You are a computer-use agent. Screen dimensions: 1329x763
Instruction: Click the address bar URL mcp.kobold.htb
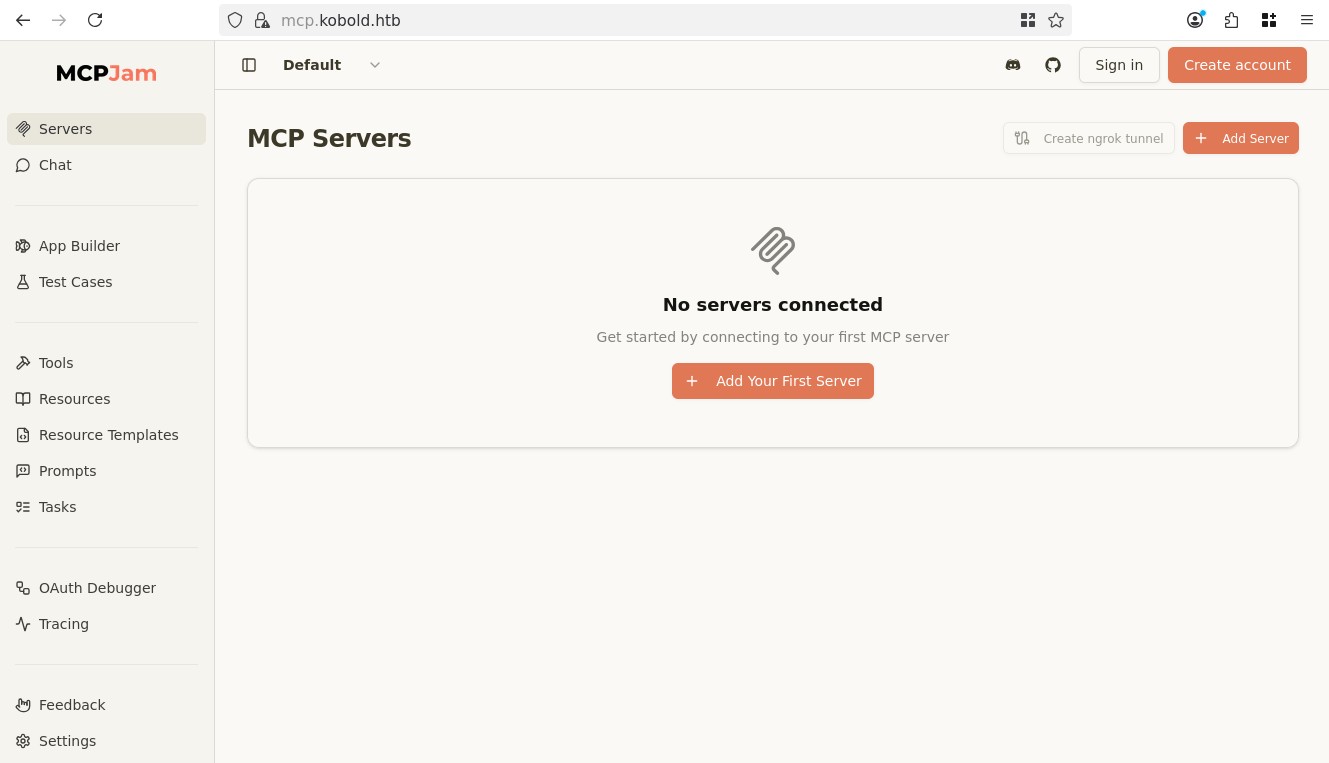[x=341, y=20]
